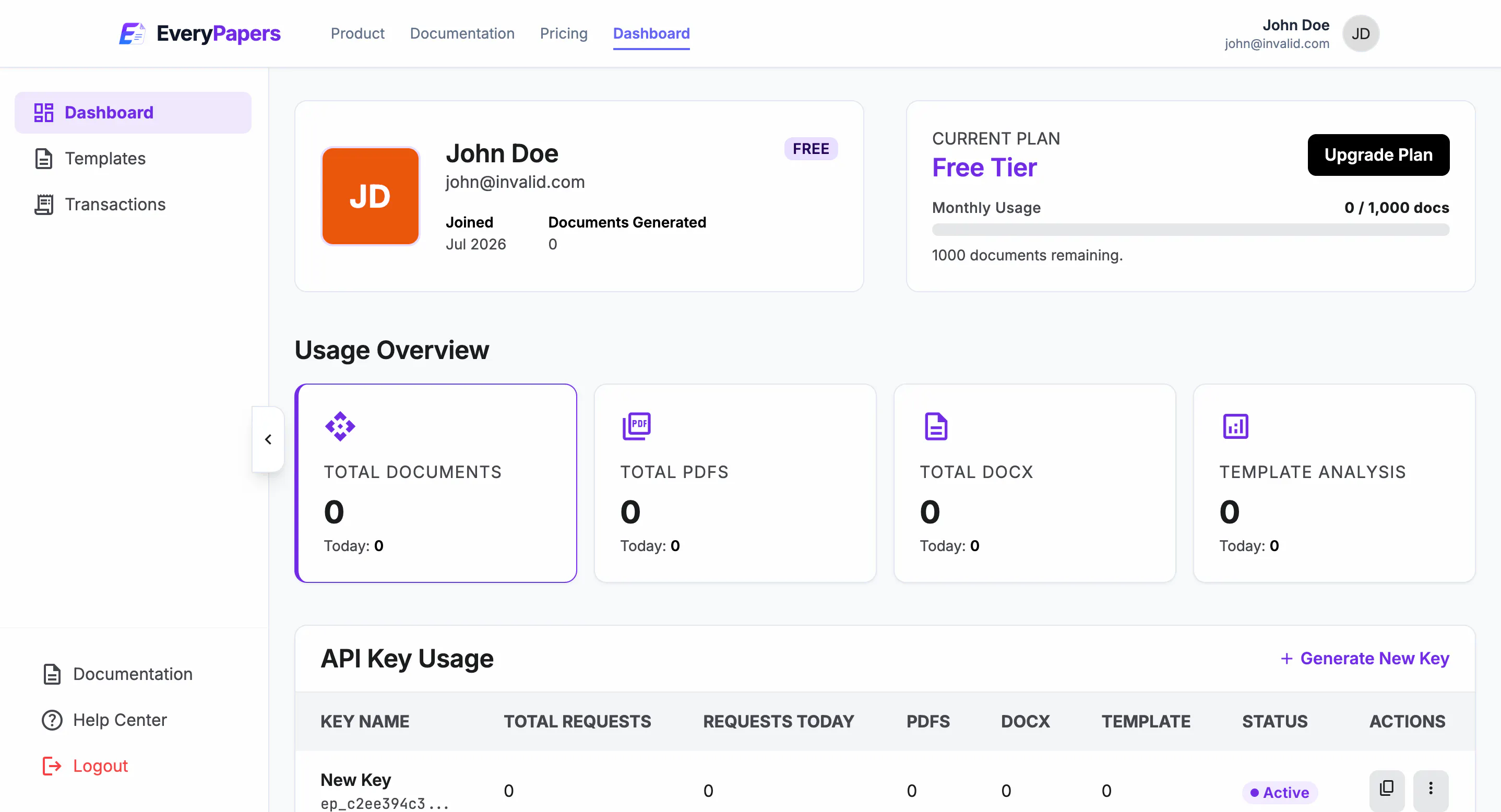This screenshot has width=1501, height=812.
Task: Click the orange JD profile picture
Action: point(371,196)
